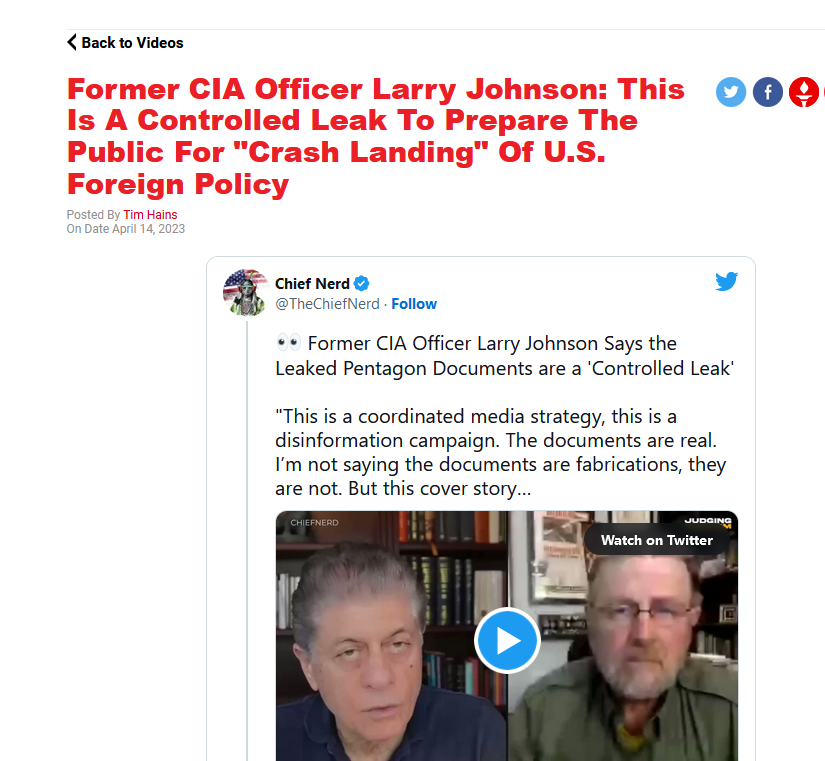Go back via Back to Videos text
Viewport: 825px width, 761px height.
[133, 43]
